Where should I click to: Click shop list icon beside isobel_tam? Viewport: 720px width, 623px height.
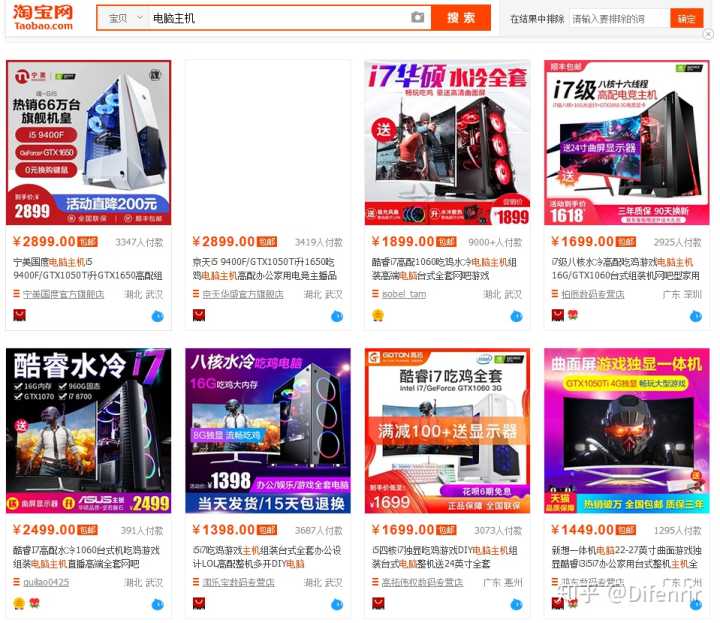point(375,294)
